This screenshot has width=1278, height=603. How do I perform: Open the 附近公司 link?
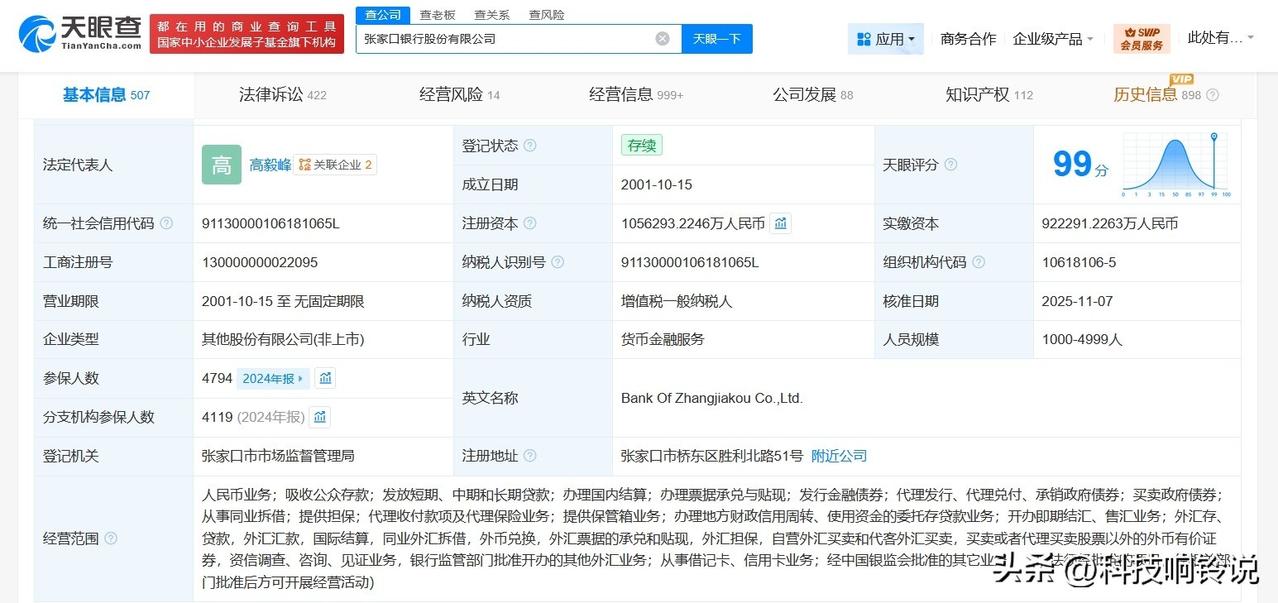coord(839,455)
